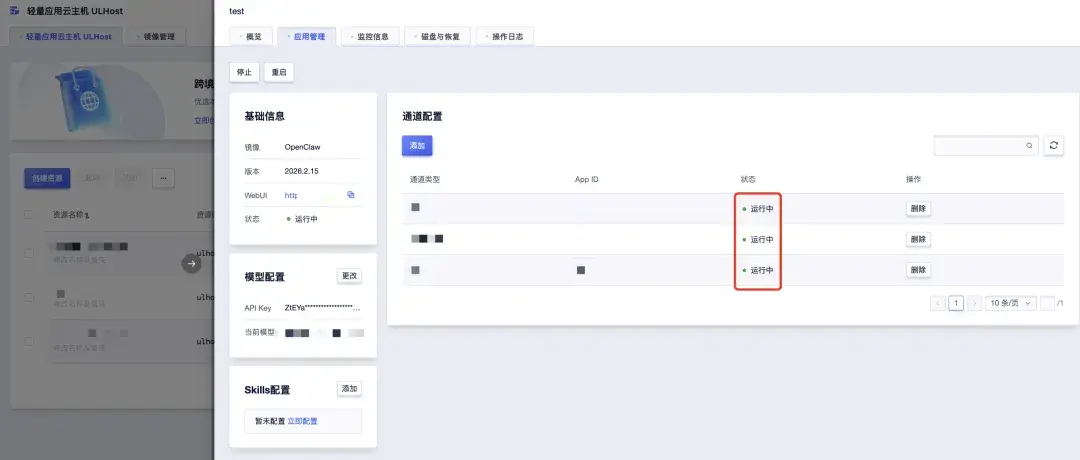
Task: Select the 轻量应用云主机 ULHost background tab
Action: (65, 36)
